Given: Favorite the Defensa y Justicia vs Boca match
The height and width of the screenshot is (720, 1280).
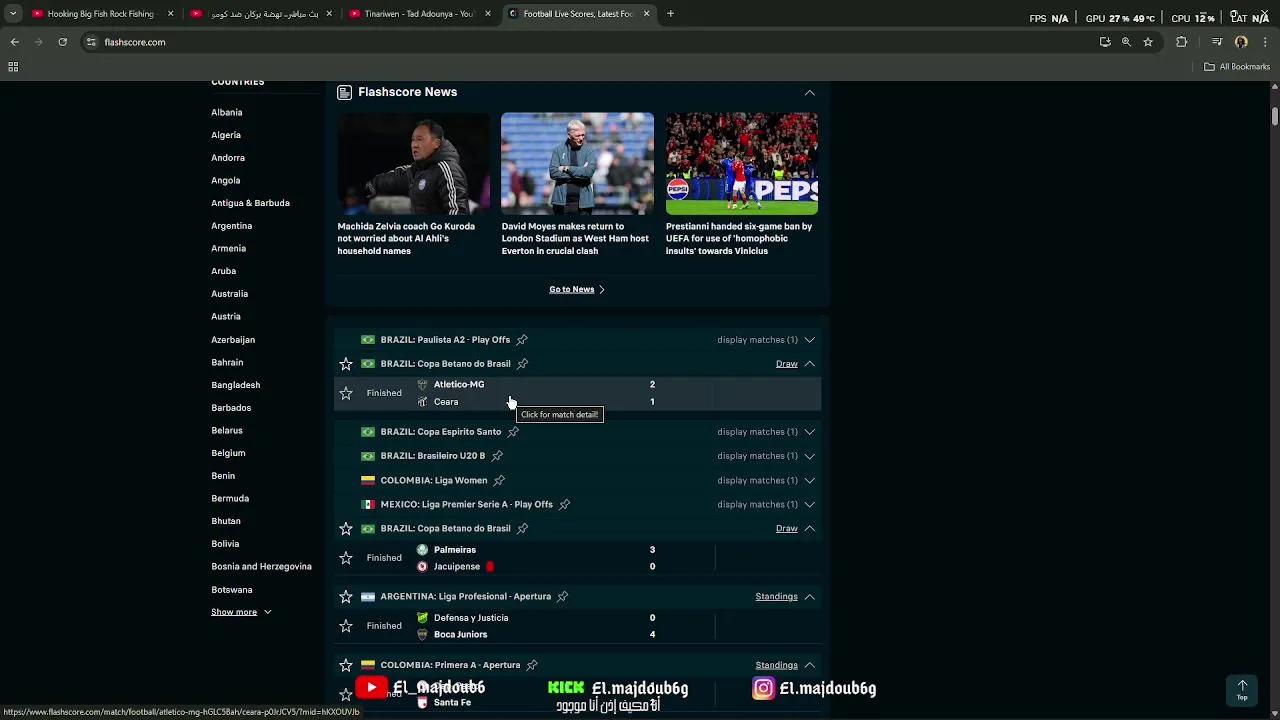Looking at the screenshot, I should [x=346, y=626].
